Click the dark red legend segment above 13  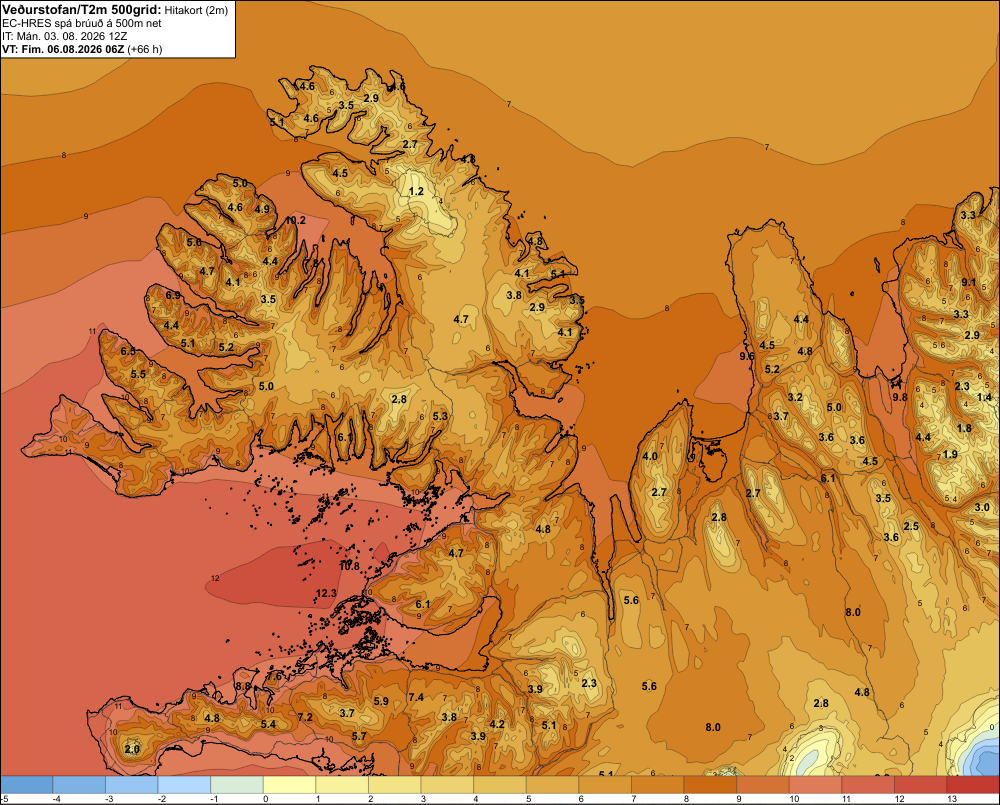[x=973, y=785]
